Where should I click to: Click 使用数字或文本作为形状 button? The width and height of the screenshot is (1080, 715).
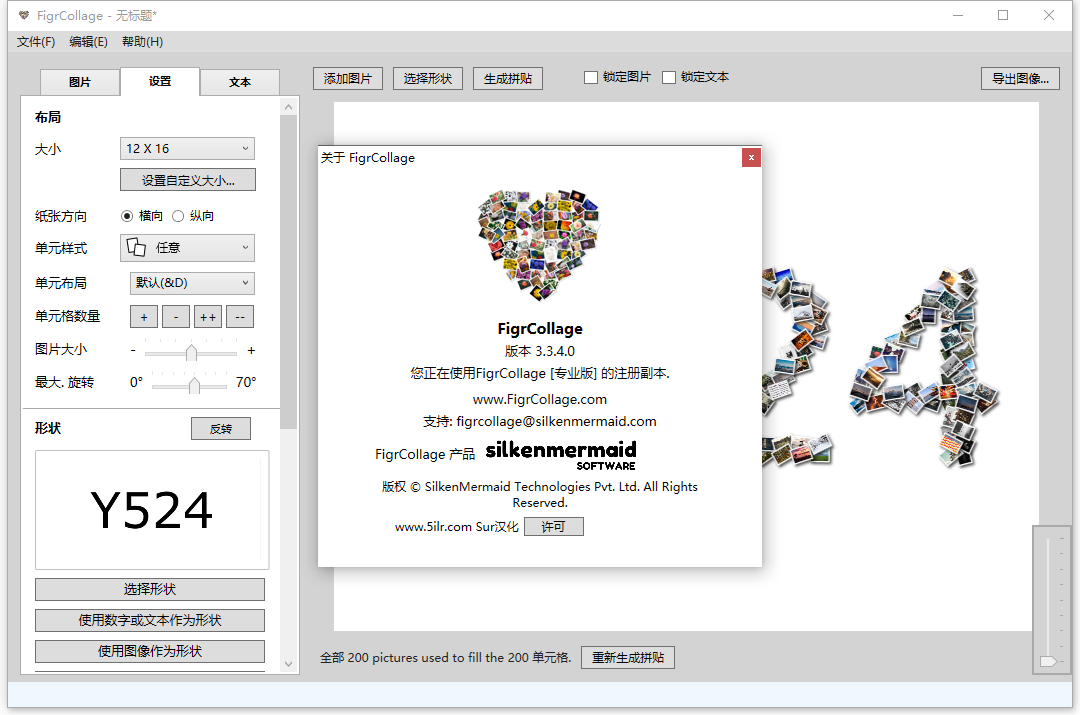[x=150, y=621]
